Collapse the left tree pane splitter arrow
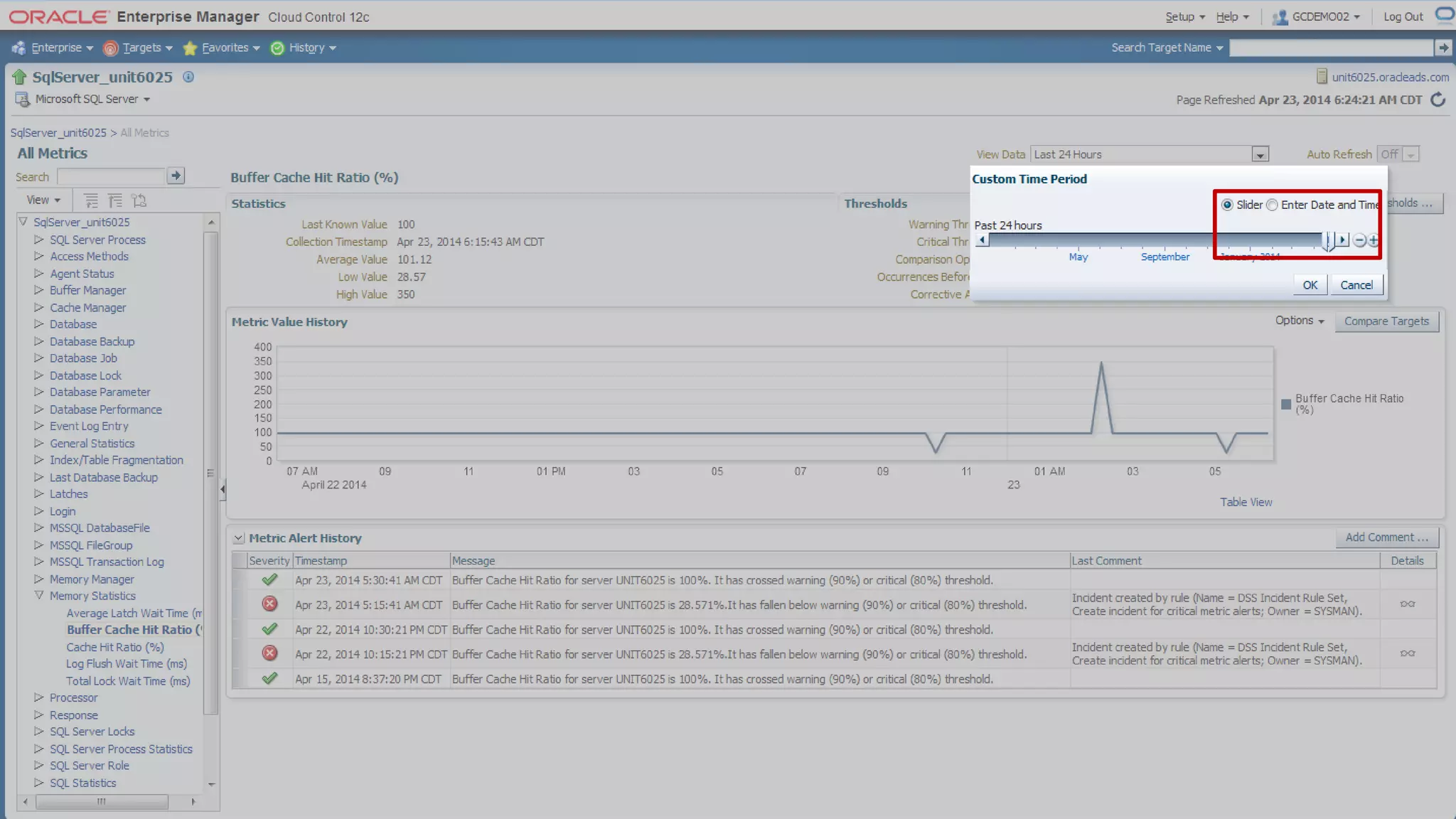The image size is (1456, 819). (x=223, y=489)
